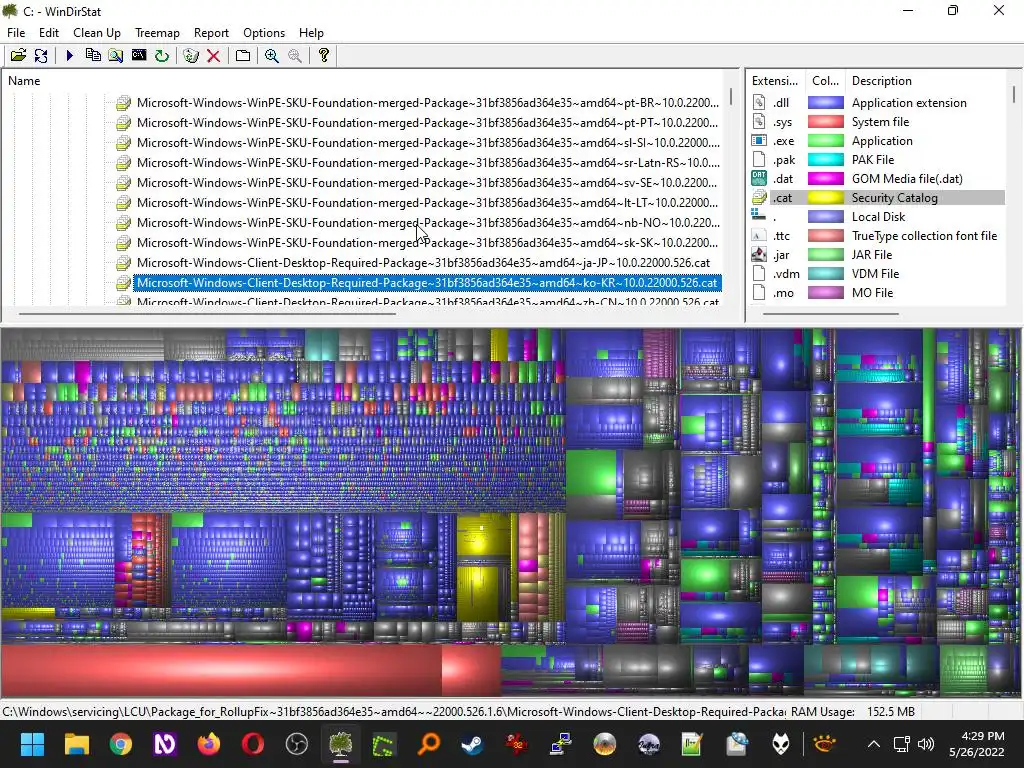Open File Explorer from the taskbar

76,744
